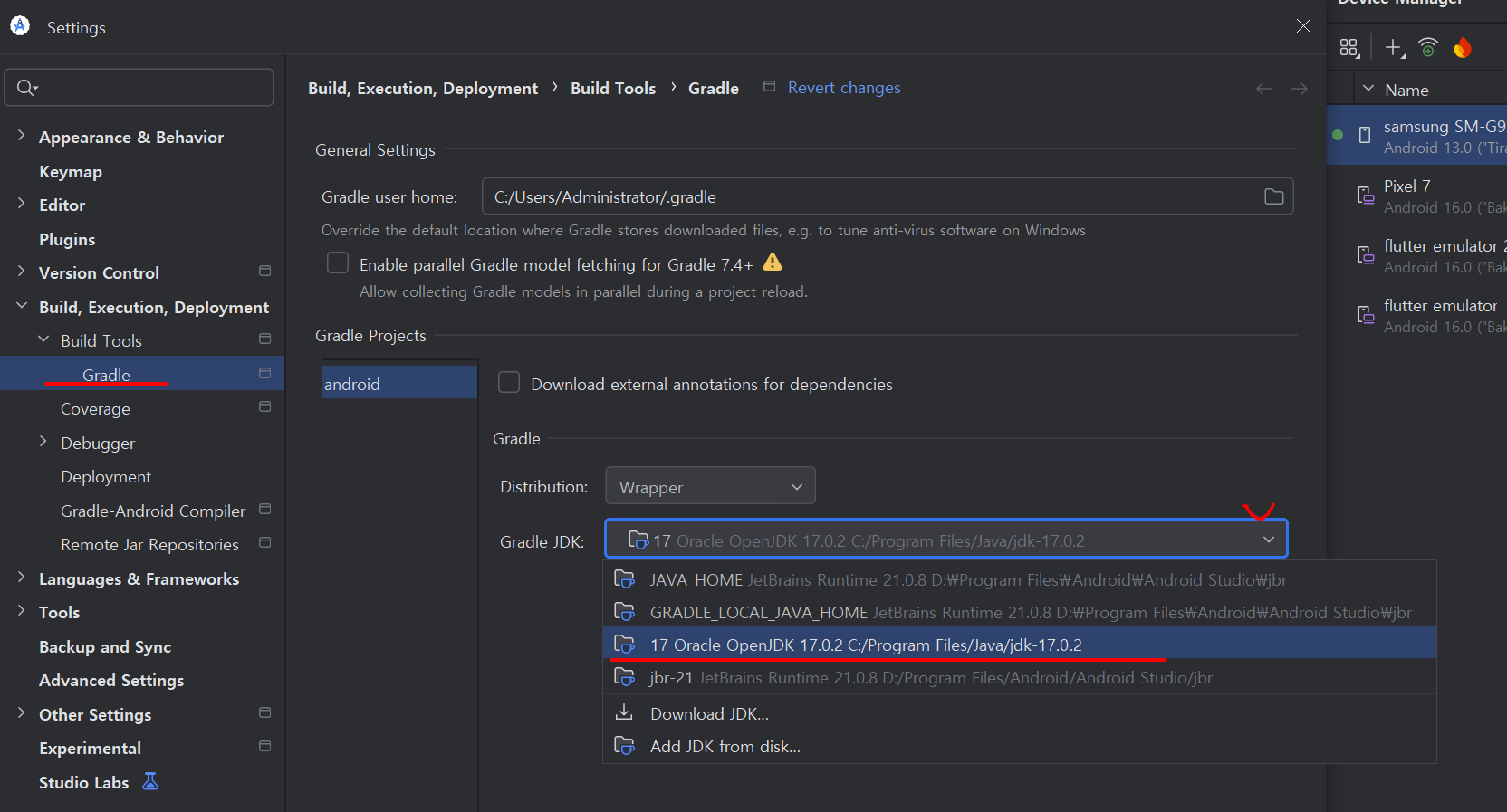Click the Firebase flame icon in Device Manager
Screen dimensions: 1507x812
pos(1463,47)
